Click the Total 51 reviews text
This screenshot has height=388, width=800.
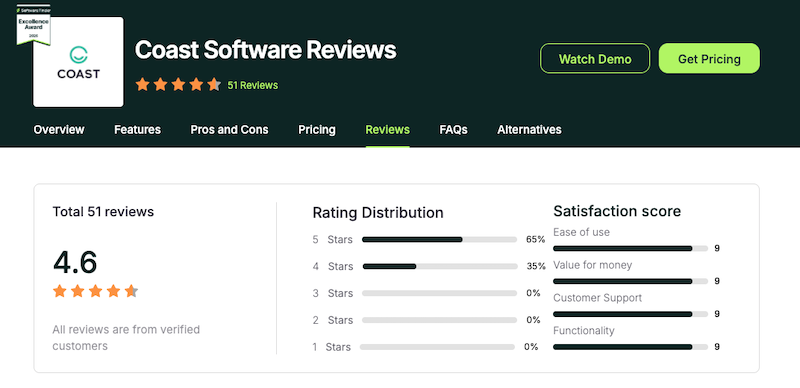pos(103,211)
